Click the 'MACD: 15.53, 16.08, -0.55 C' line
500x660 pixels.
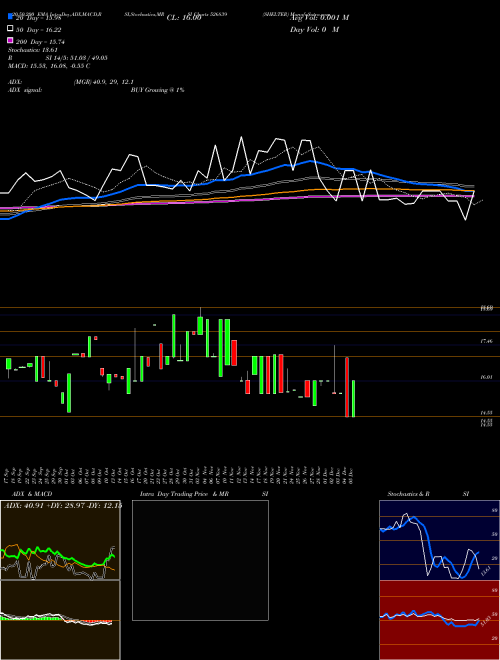pos(49,66)
